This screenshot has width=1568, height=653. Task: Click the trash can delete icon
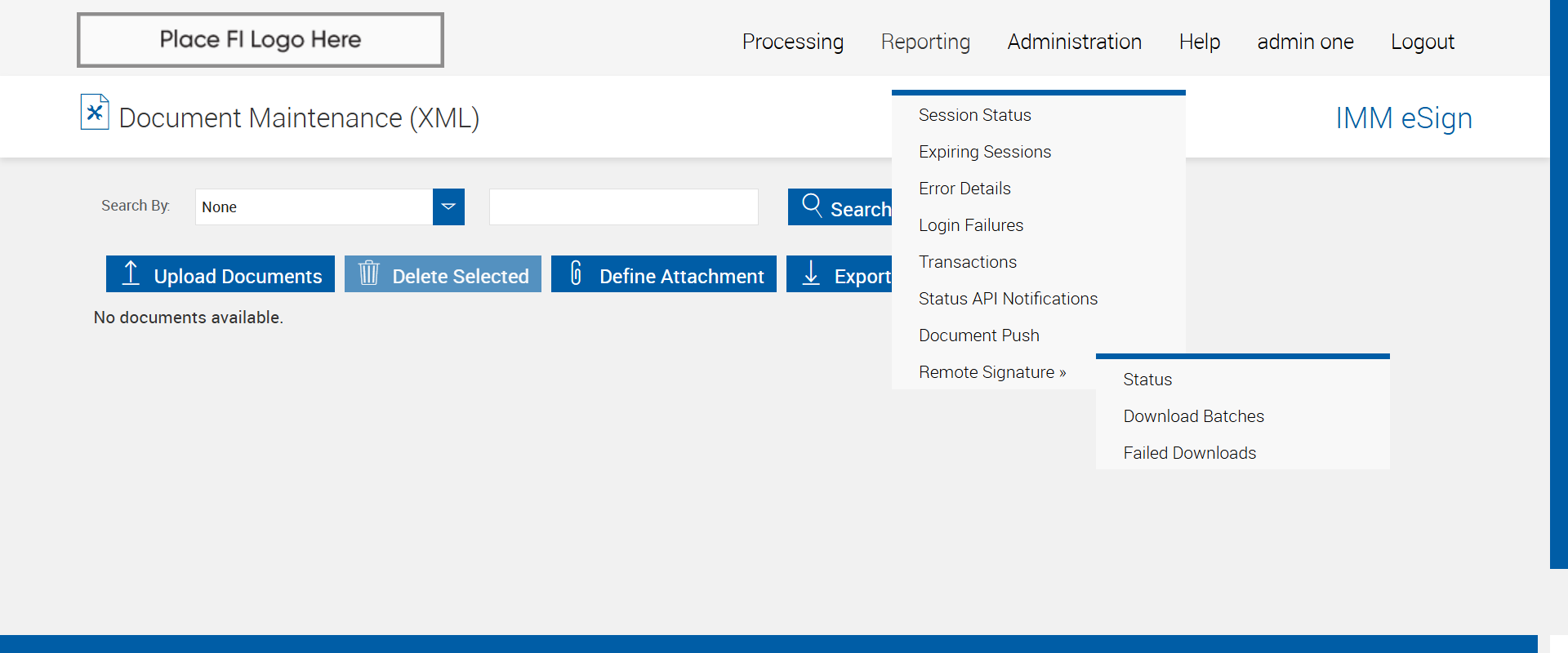pos(369,273)
